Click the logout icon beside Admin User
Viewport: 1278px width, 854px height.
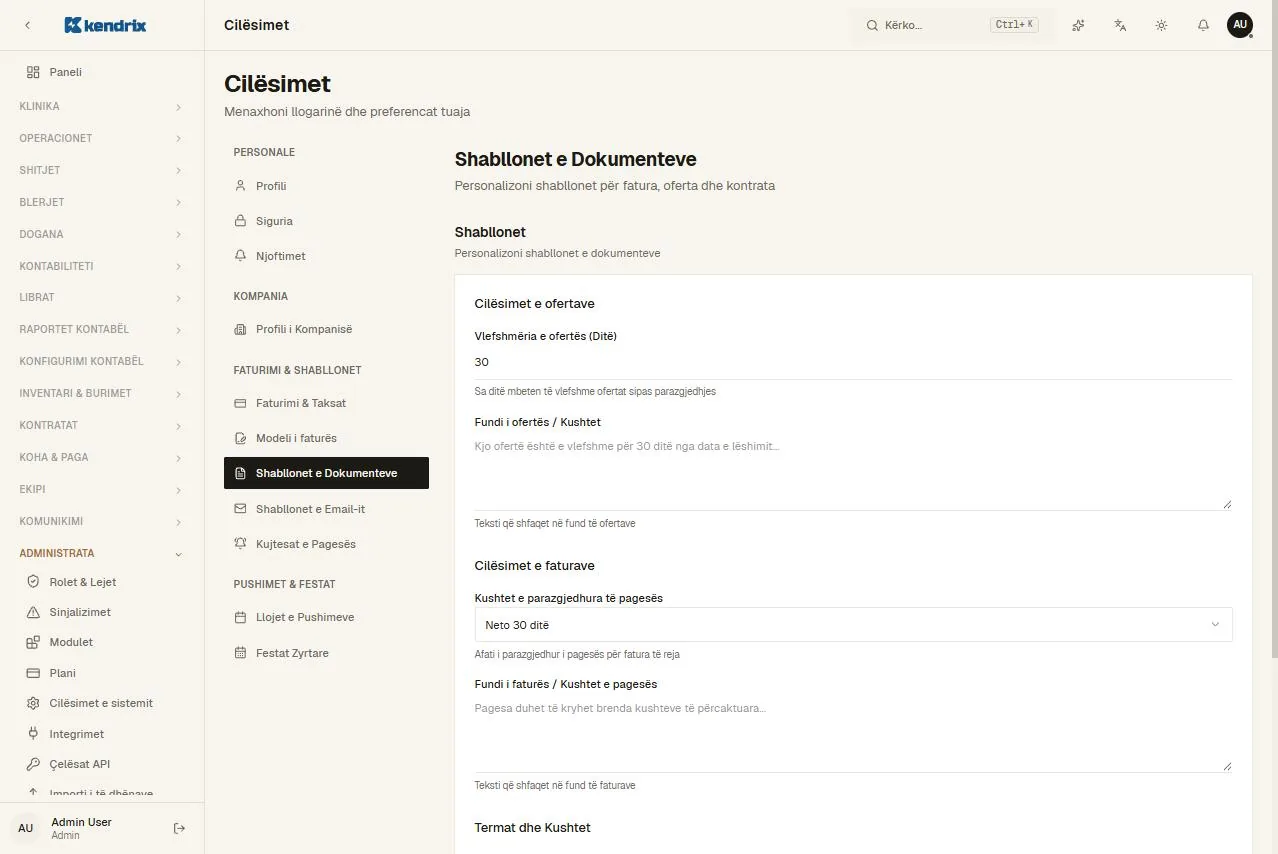click(179, 828)
